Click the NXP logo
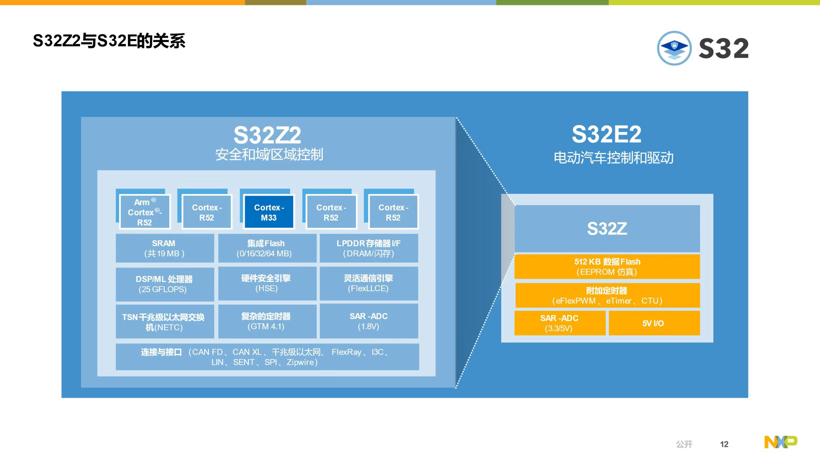This screenshot has width=820, height=461. point(780,442)
